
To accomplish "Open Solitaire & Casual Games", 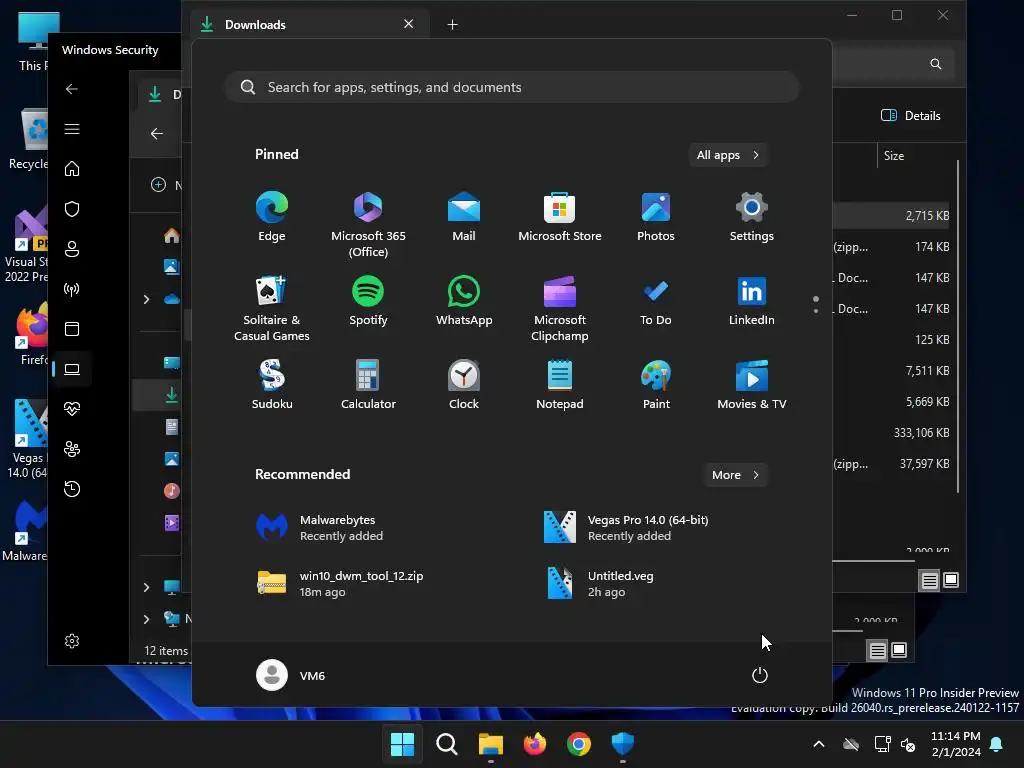I will click(272, 308).
